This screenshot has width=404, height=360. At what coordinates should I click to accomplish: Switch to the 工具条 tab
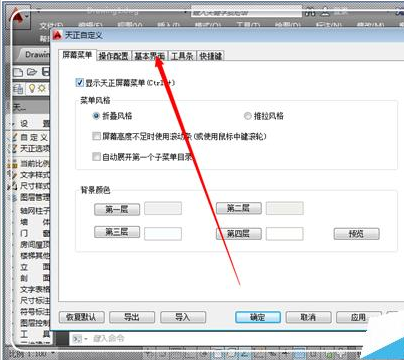pos(182,56)
